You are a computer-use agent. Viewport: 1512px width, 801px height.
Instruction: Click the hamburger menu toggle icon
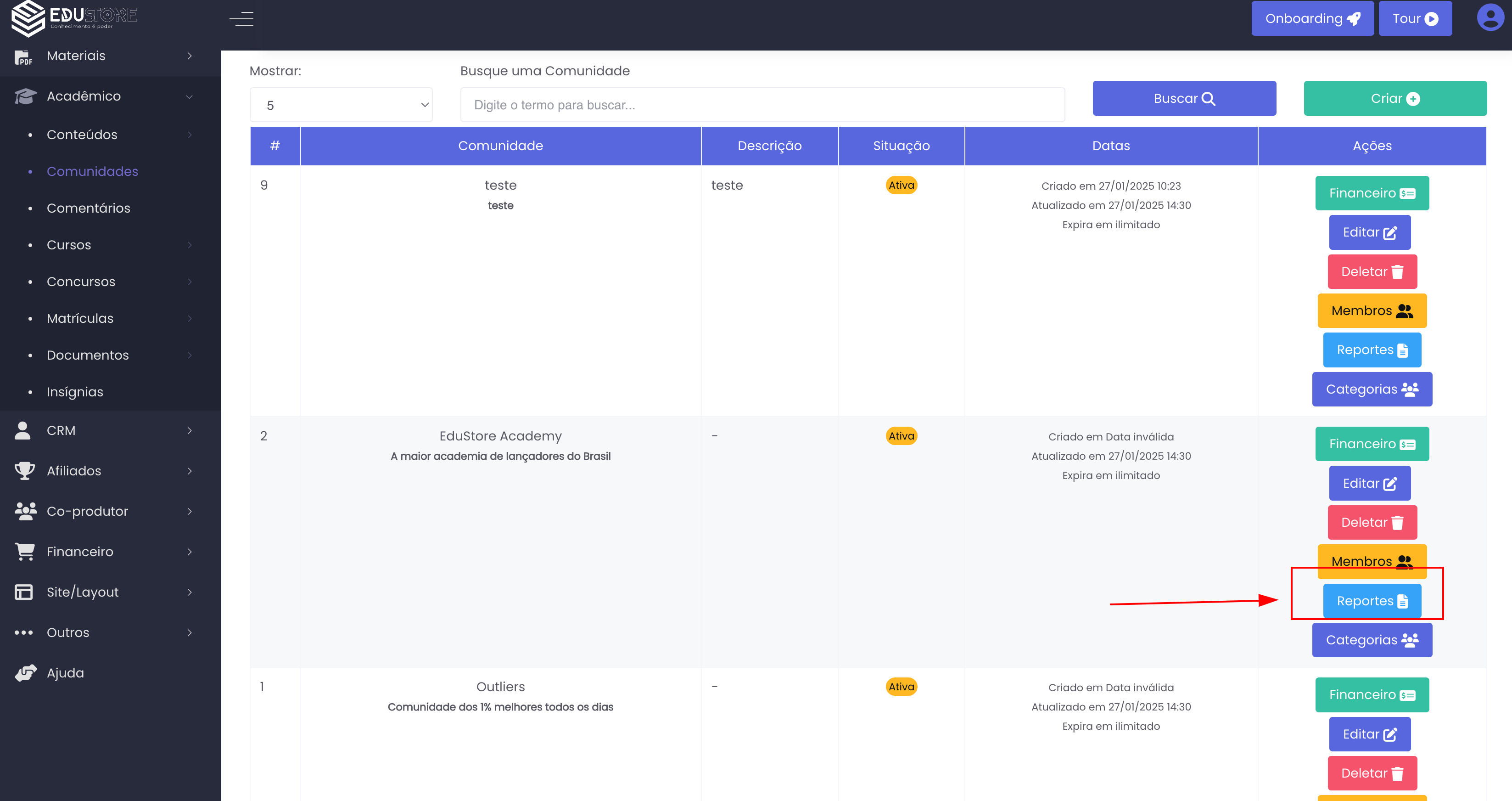click(x=241, y=19)
